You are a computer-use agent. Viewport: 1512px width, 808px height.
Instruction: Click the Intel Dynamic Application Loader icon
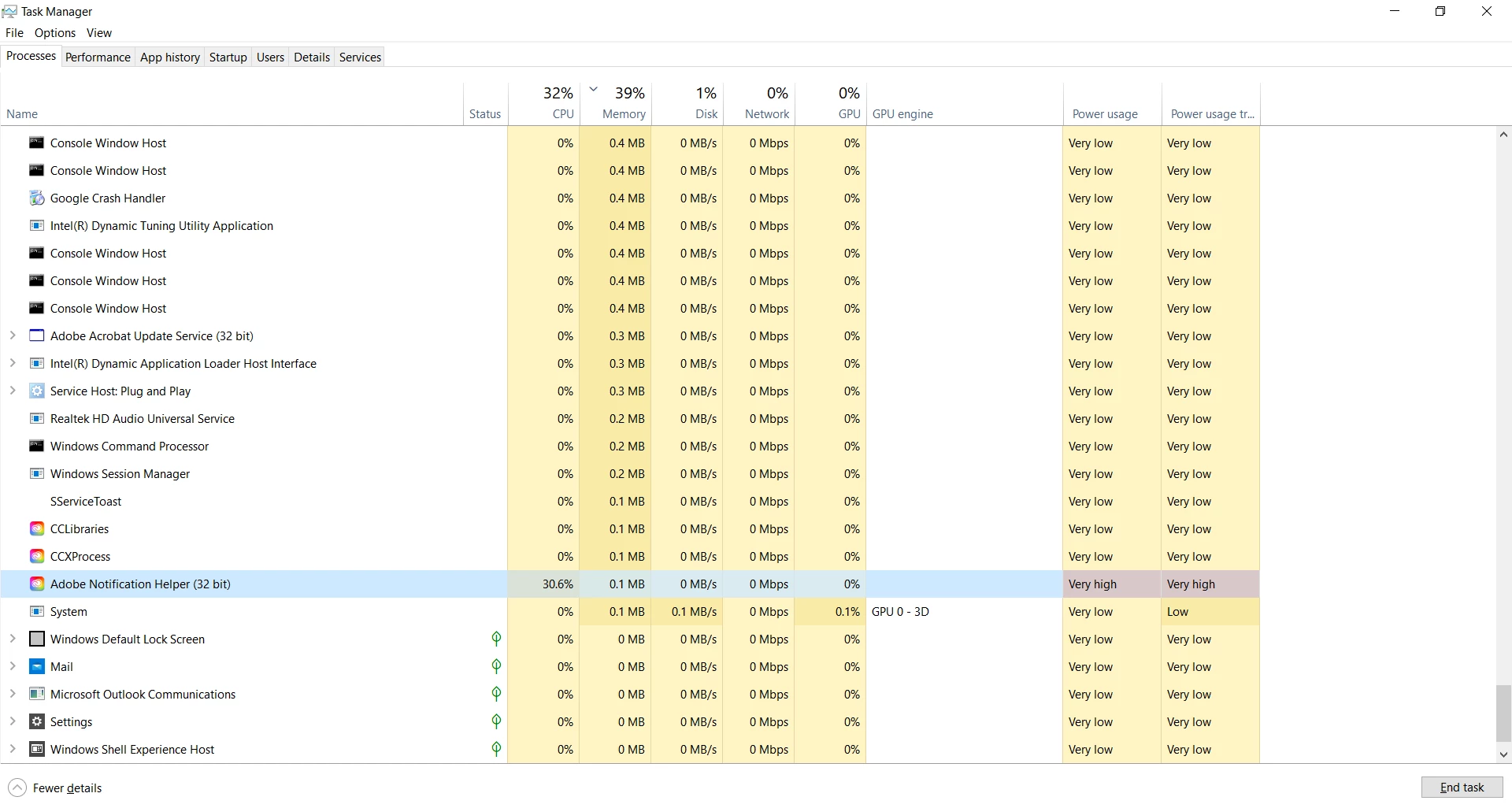click(36, 363)
